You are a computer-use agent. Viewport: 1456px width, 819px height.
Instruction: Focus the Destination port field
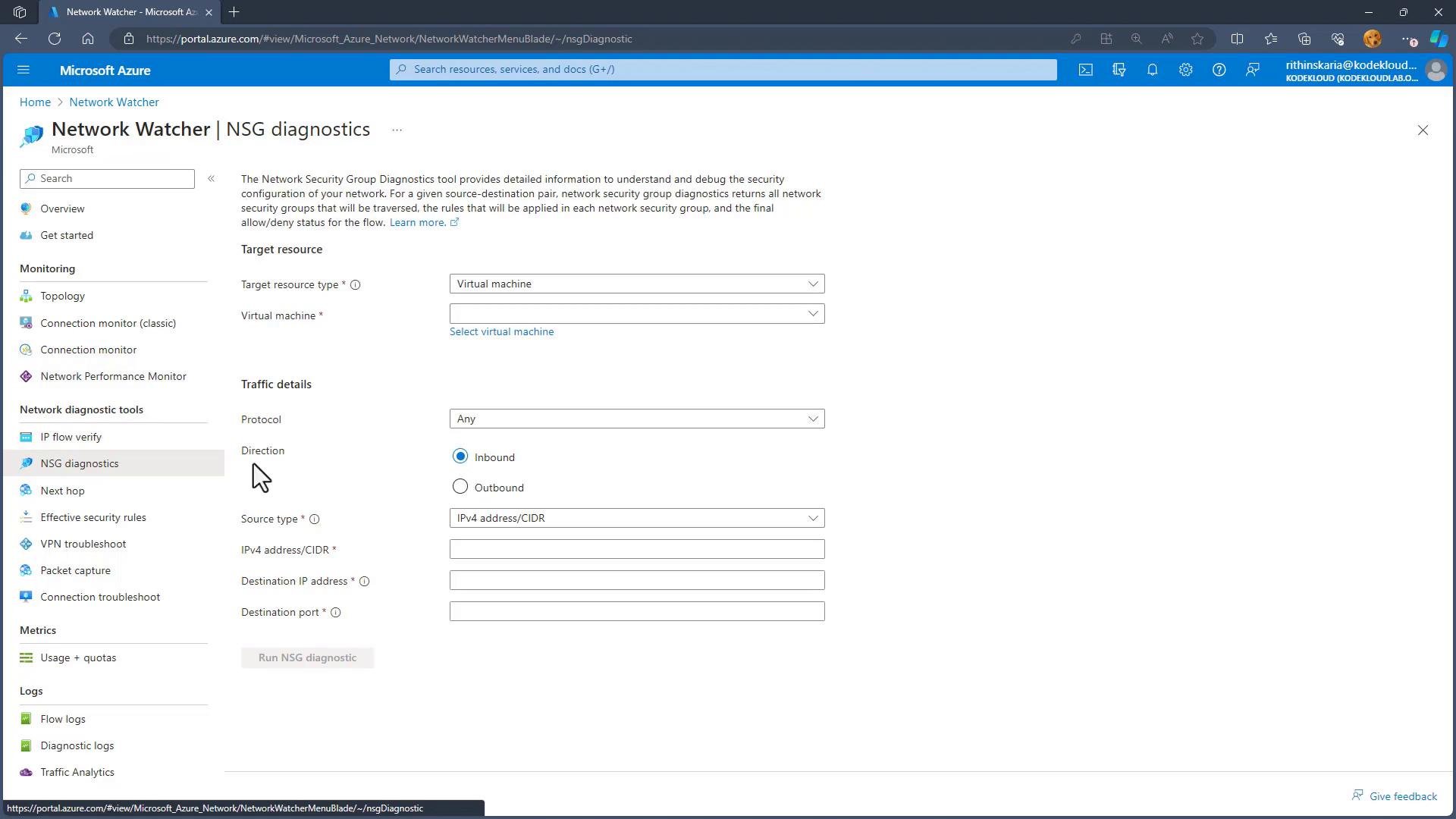pos(637,611)
